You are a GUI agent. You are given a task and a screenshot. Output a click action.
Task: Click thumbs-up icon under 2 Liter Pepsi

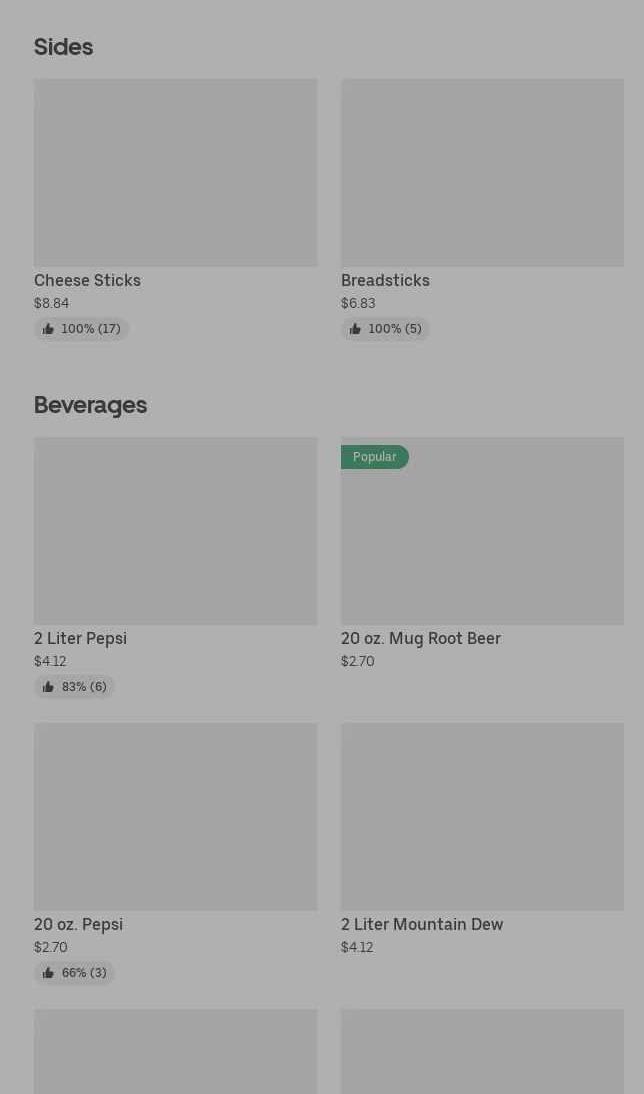(x=48, y=687)
